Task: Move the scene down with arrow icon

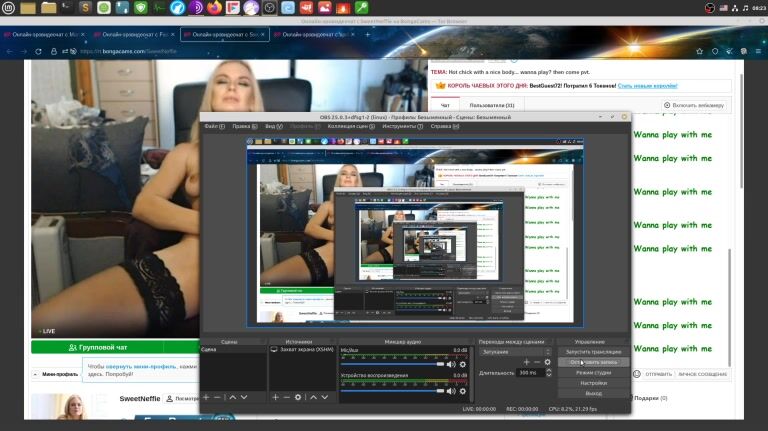Action: (243, 397)
